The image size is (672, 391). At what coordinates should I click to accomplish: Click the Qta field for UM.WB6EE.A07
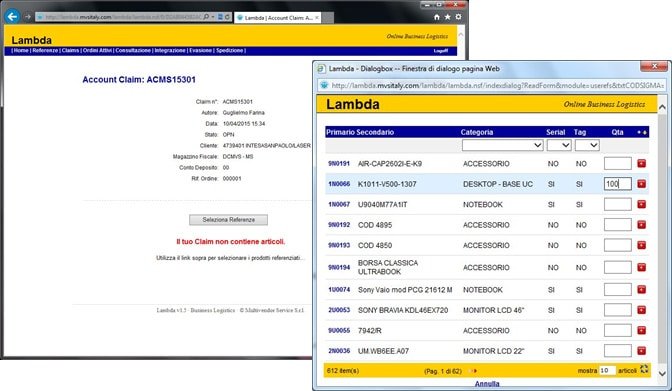coord(618,351)
